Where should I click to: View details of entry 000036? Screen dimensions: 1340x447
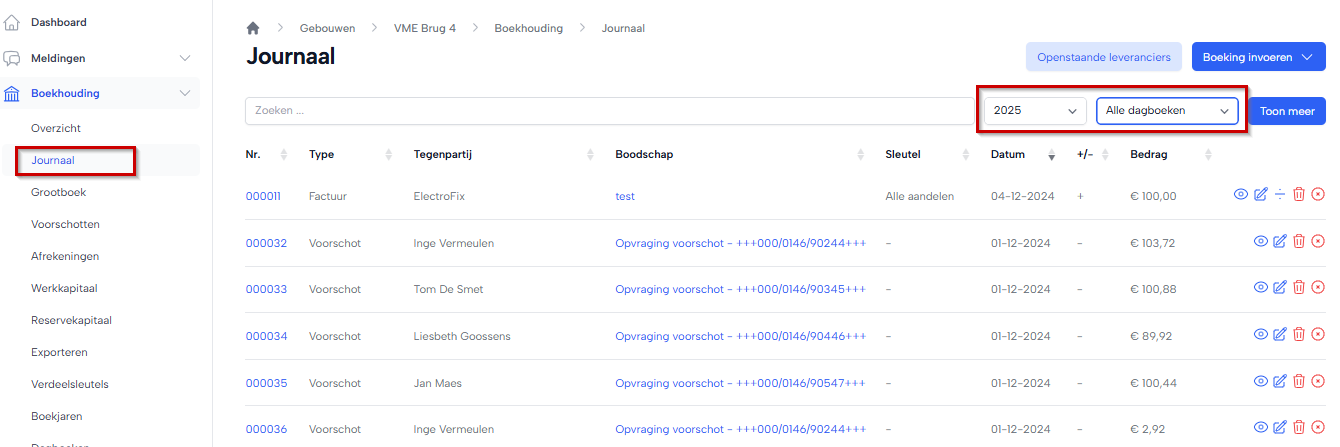pos(1261,428)
